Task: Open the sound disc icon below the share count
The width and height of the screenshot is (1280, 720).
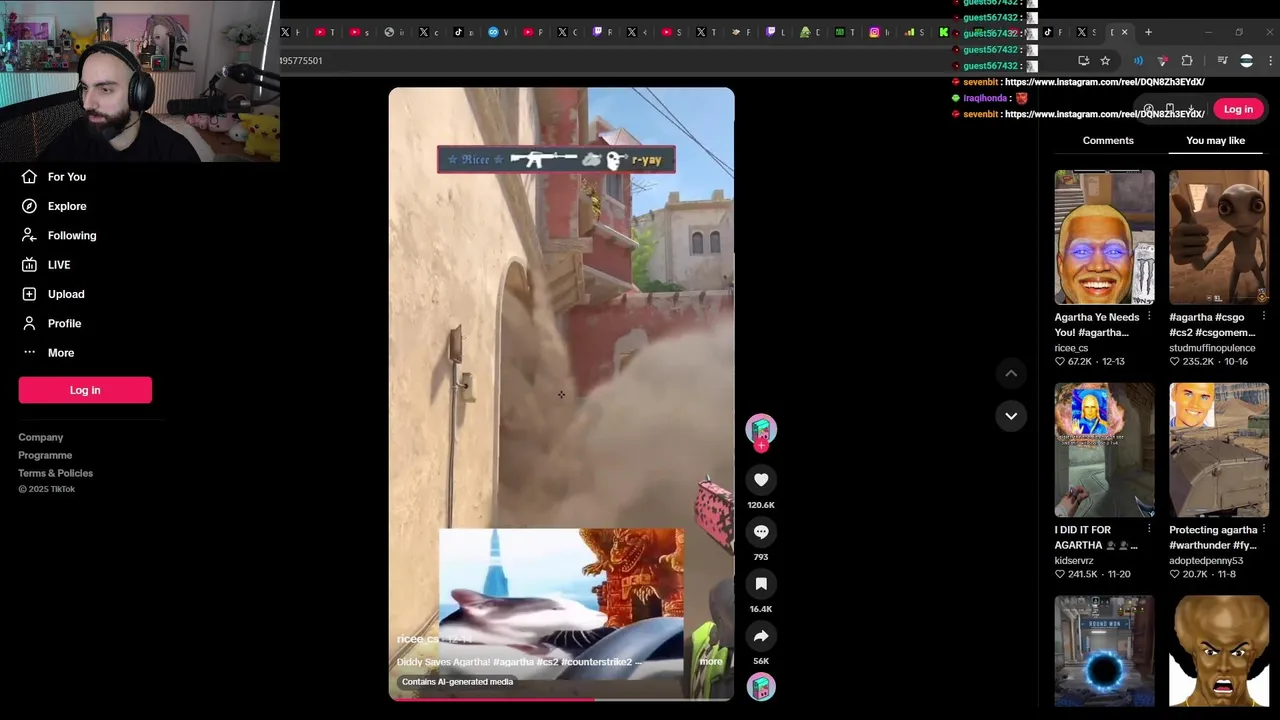Action: tap(761, 687)
